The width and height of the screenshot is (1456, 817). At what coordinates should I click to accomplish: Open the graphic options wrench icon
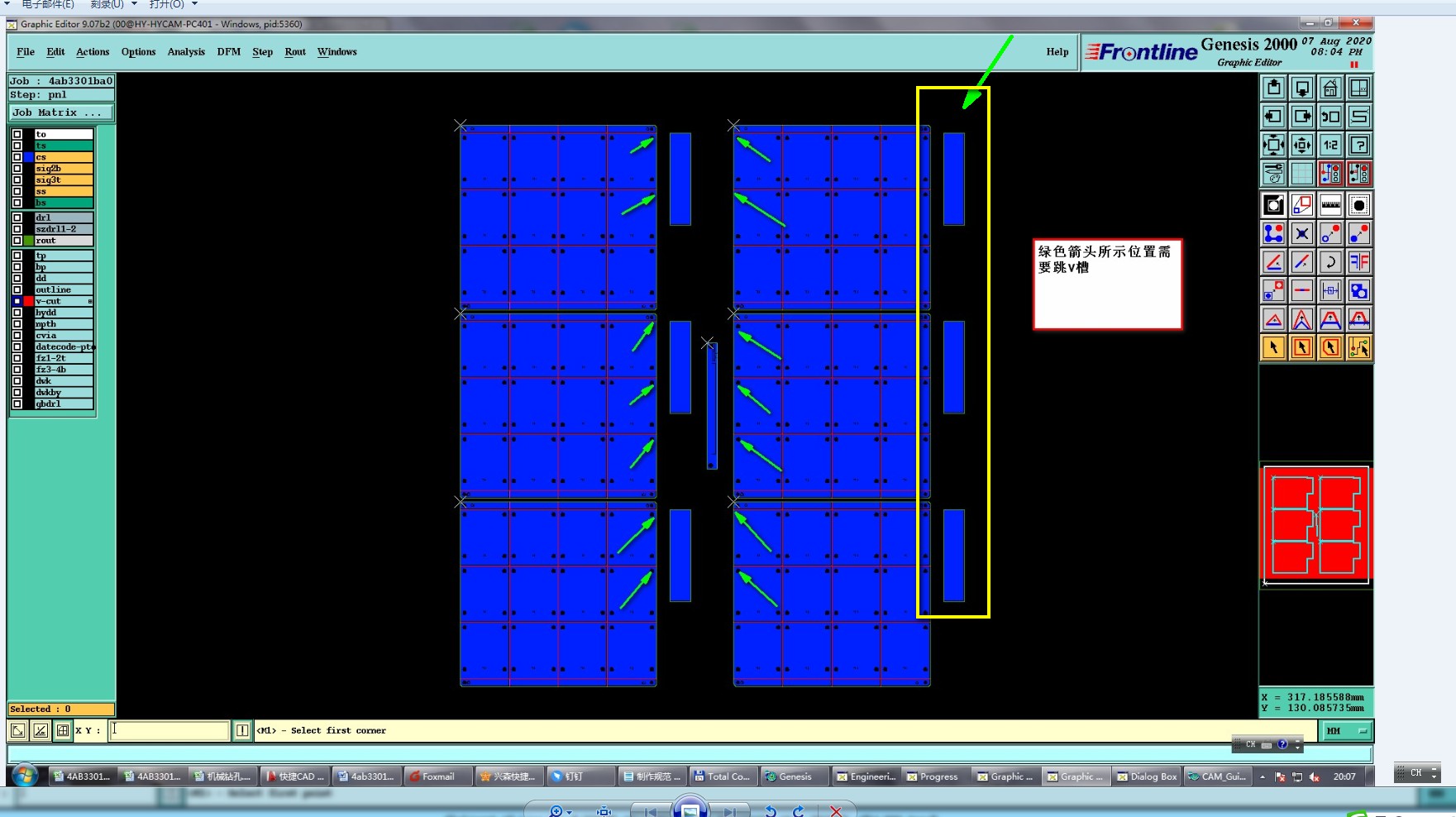1274,174
